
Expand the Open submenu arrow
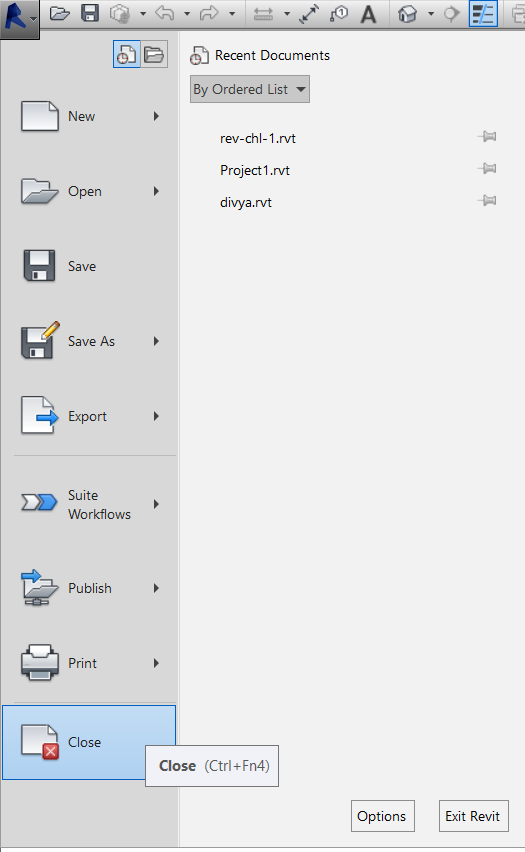156,191
